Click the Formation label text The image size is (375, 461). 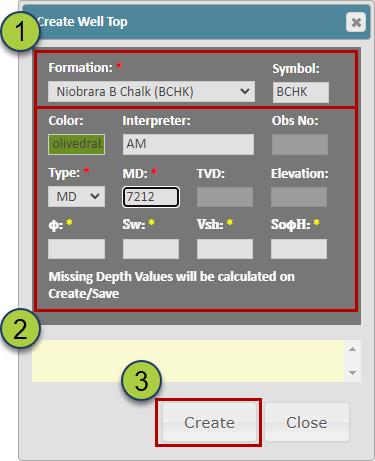pyautogui.click(x=81, y=68)
